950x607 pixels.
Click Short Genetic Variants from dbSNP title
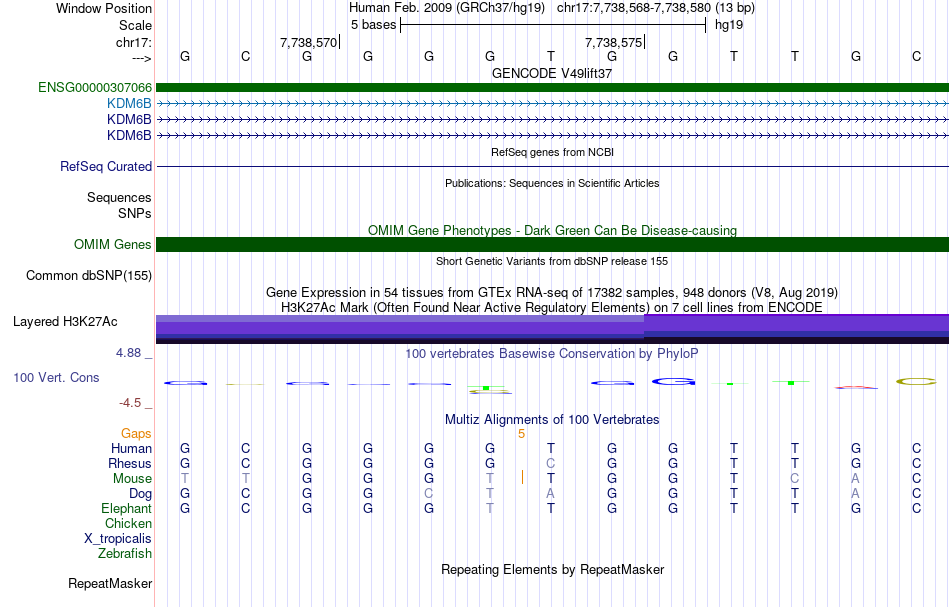[552, 262]
